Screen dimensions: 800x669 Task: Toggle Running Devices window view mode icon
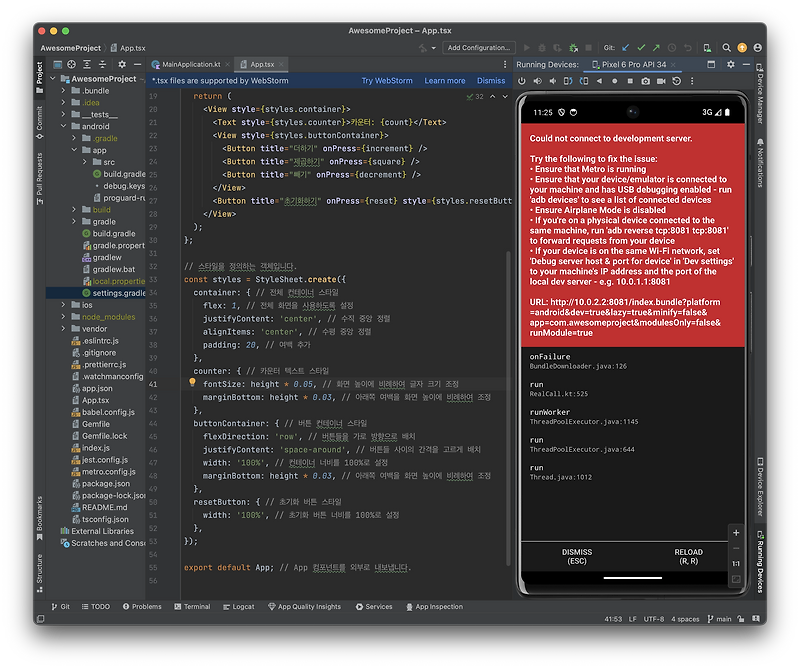711,64
